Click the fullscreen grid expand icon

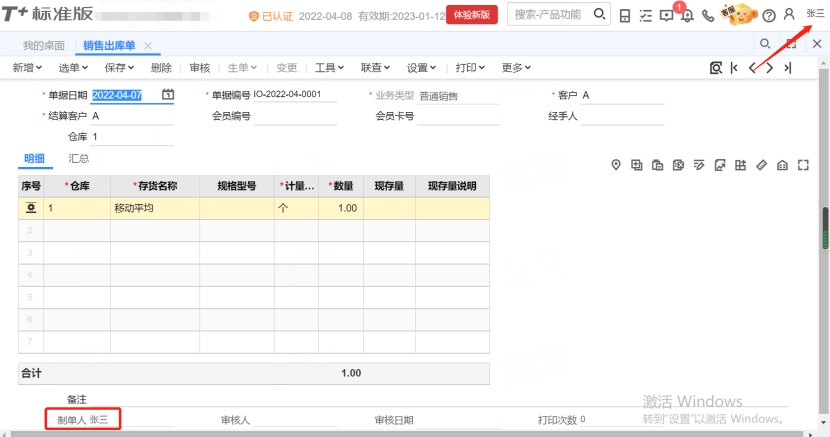pos(803,165)
